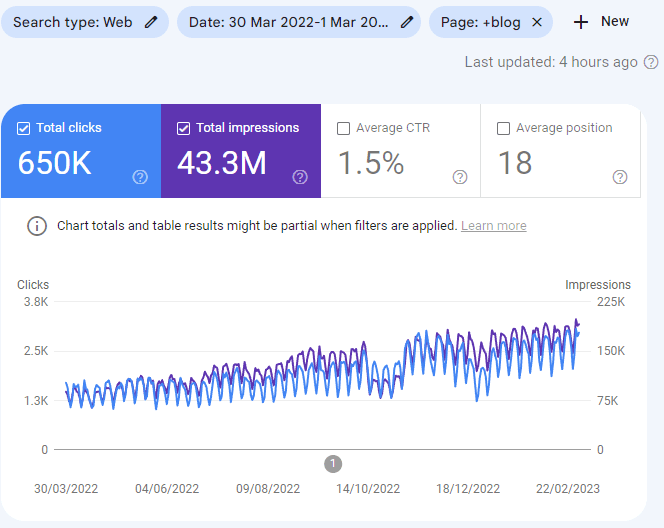The width and height of the screenshot is (664, 528).
Task: Open the Page: +blog filter chip
Action: click(480, 22)
